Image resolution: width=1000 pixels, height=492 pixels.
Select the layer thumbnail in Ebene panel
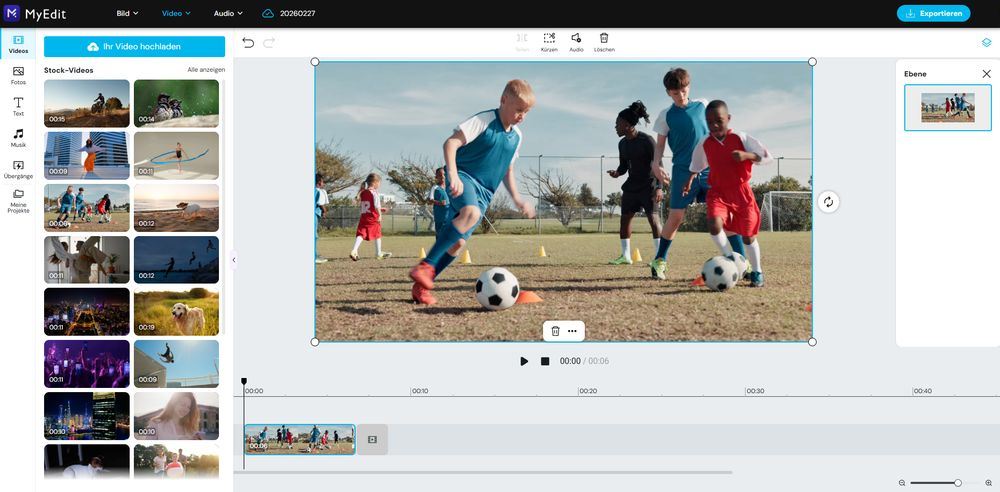point(948,108)
